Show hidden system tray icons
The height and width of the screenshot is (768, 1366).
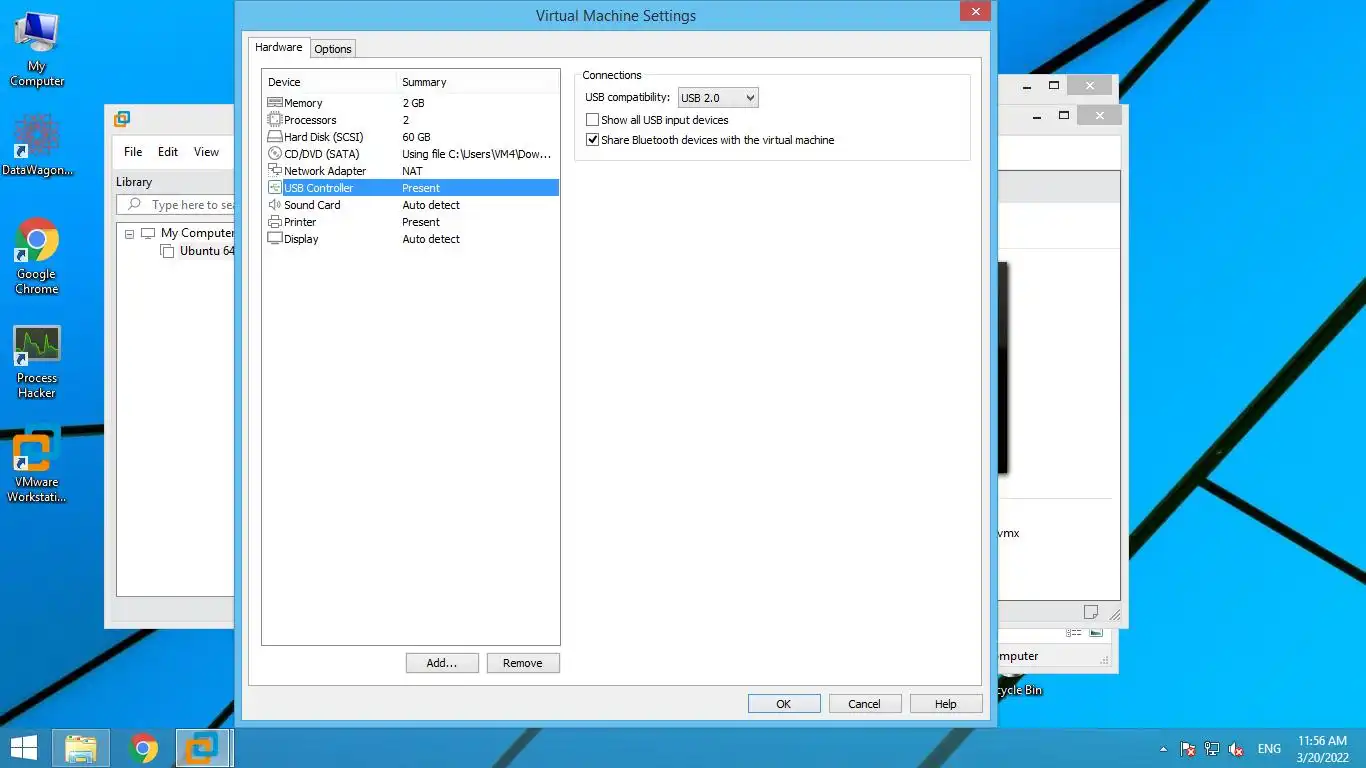(x=1163, y=749)
